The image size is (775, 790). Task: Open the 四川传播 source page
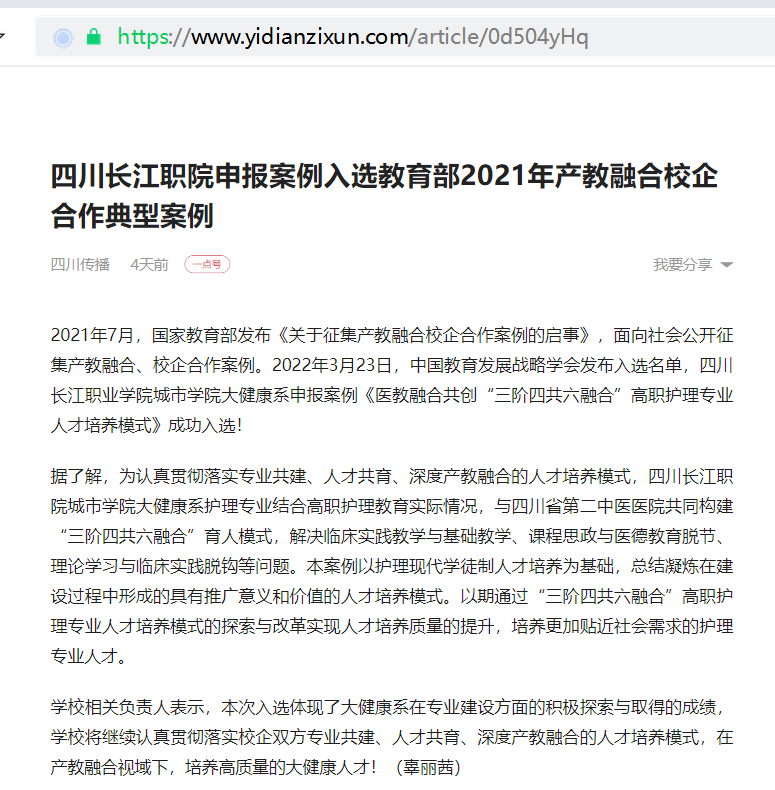80,265
